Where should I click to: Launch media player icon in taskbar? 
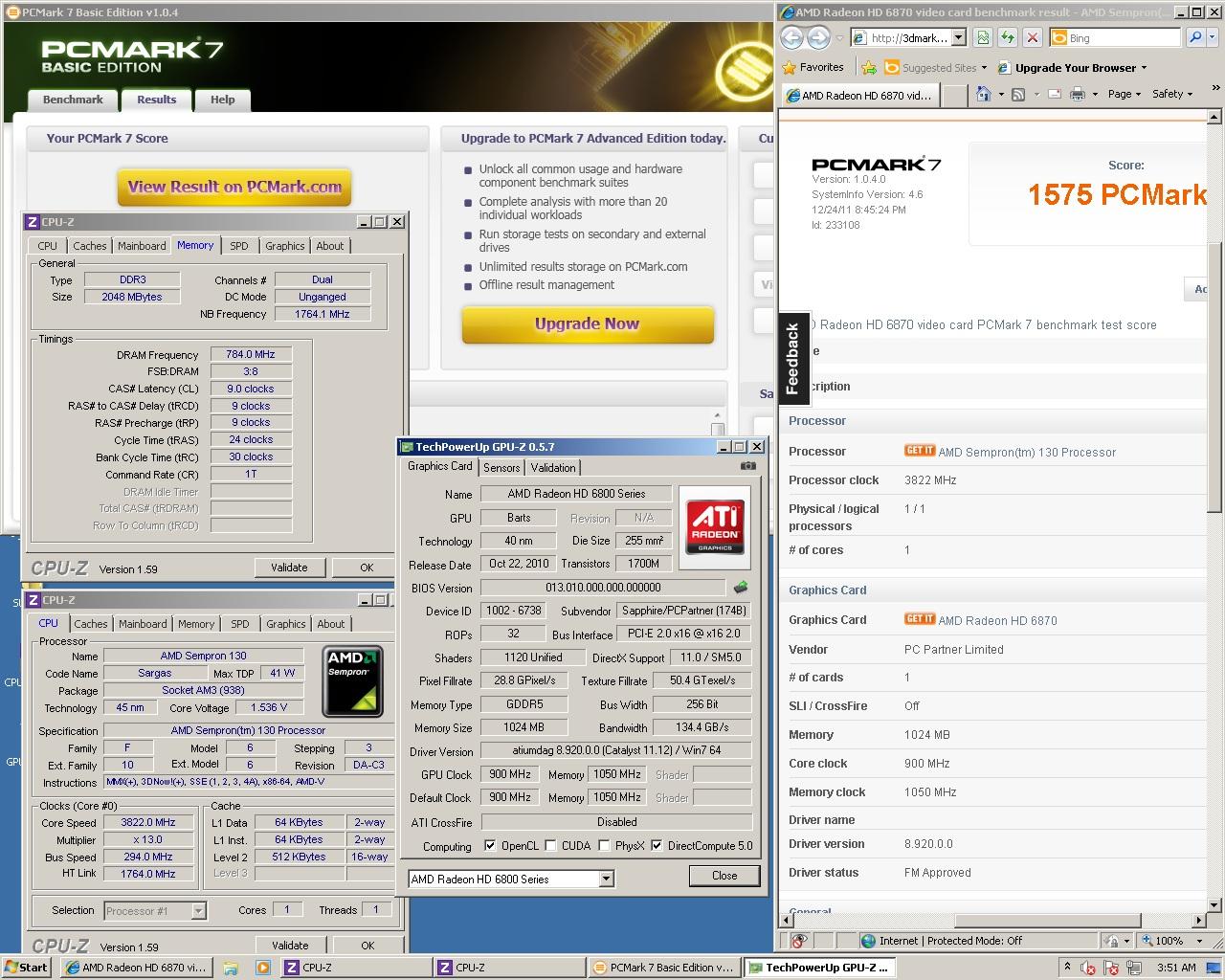point(262,968)
